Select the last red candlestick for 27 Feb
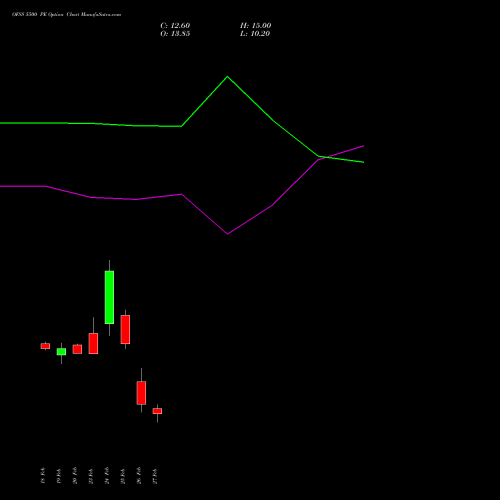This screenshot has height=500, width=500. (x=157, y=411)
